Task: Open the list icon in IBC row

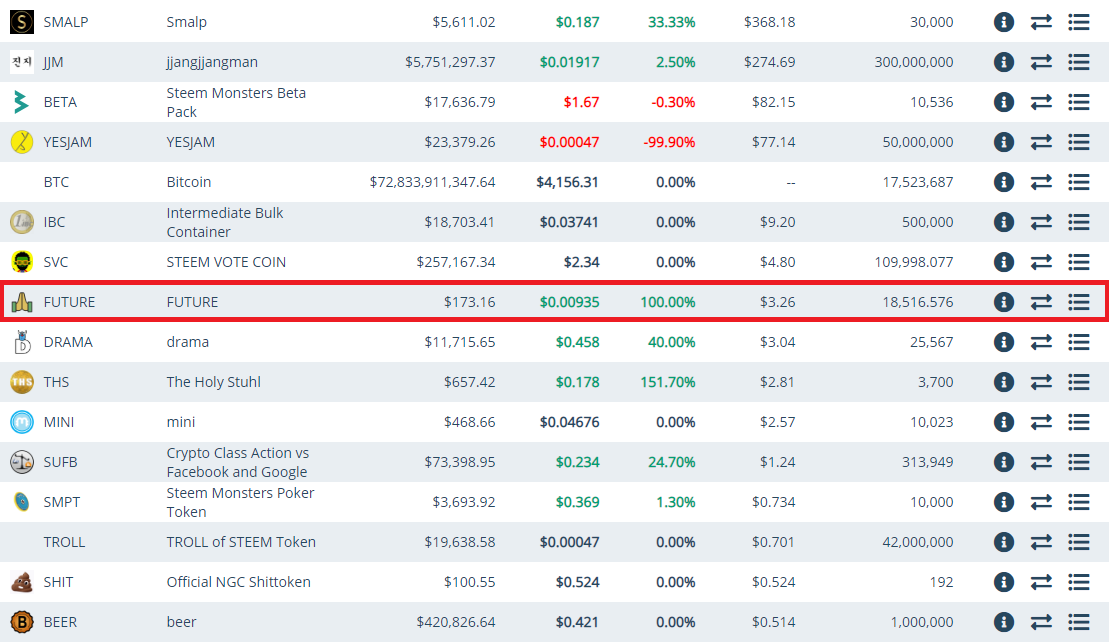Action: click(x=1078, y=222)
